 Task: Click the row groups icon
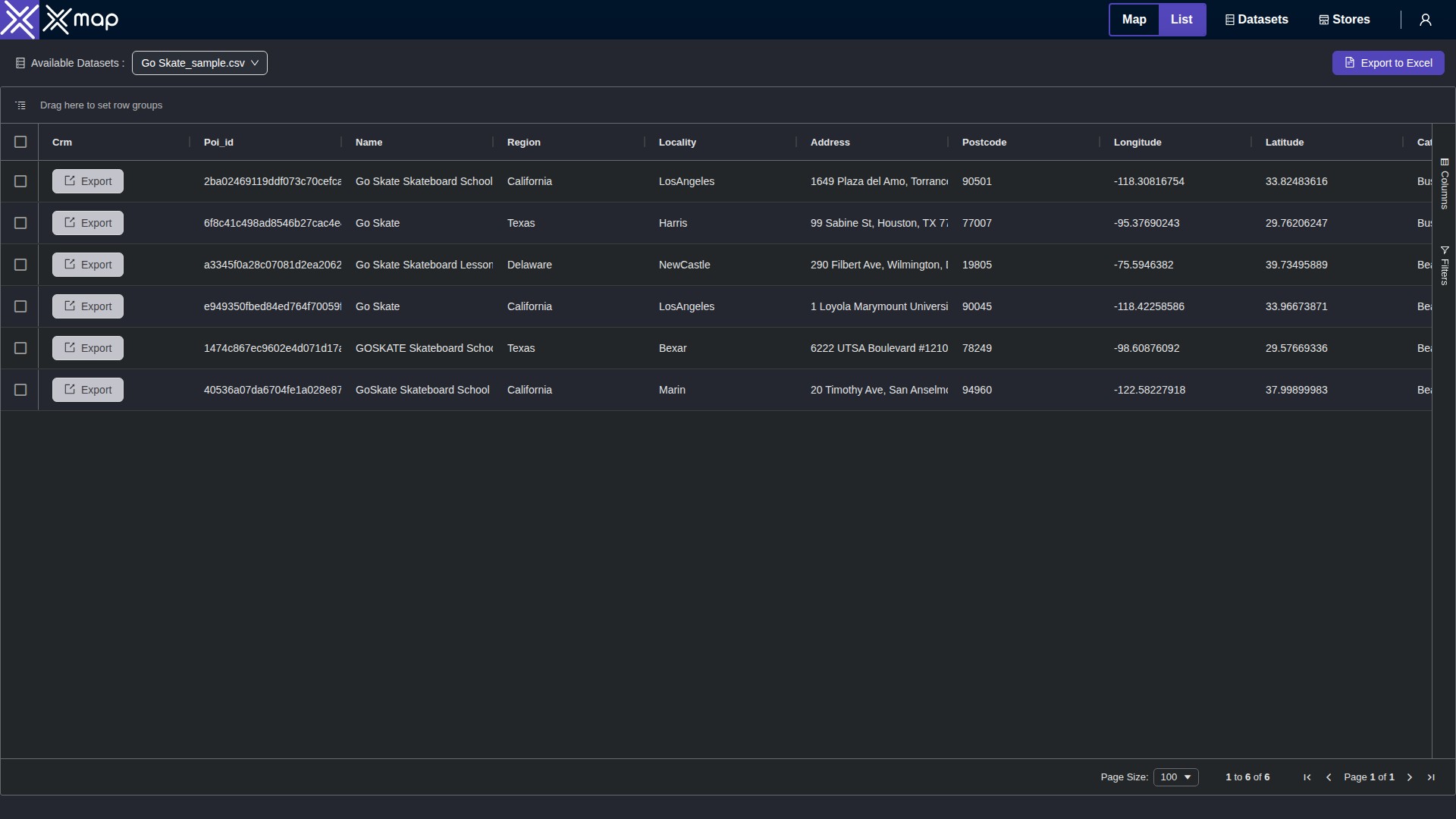click(x=20, y=105)
